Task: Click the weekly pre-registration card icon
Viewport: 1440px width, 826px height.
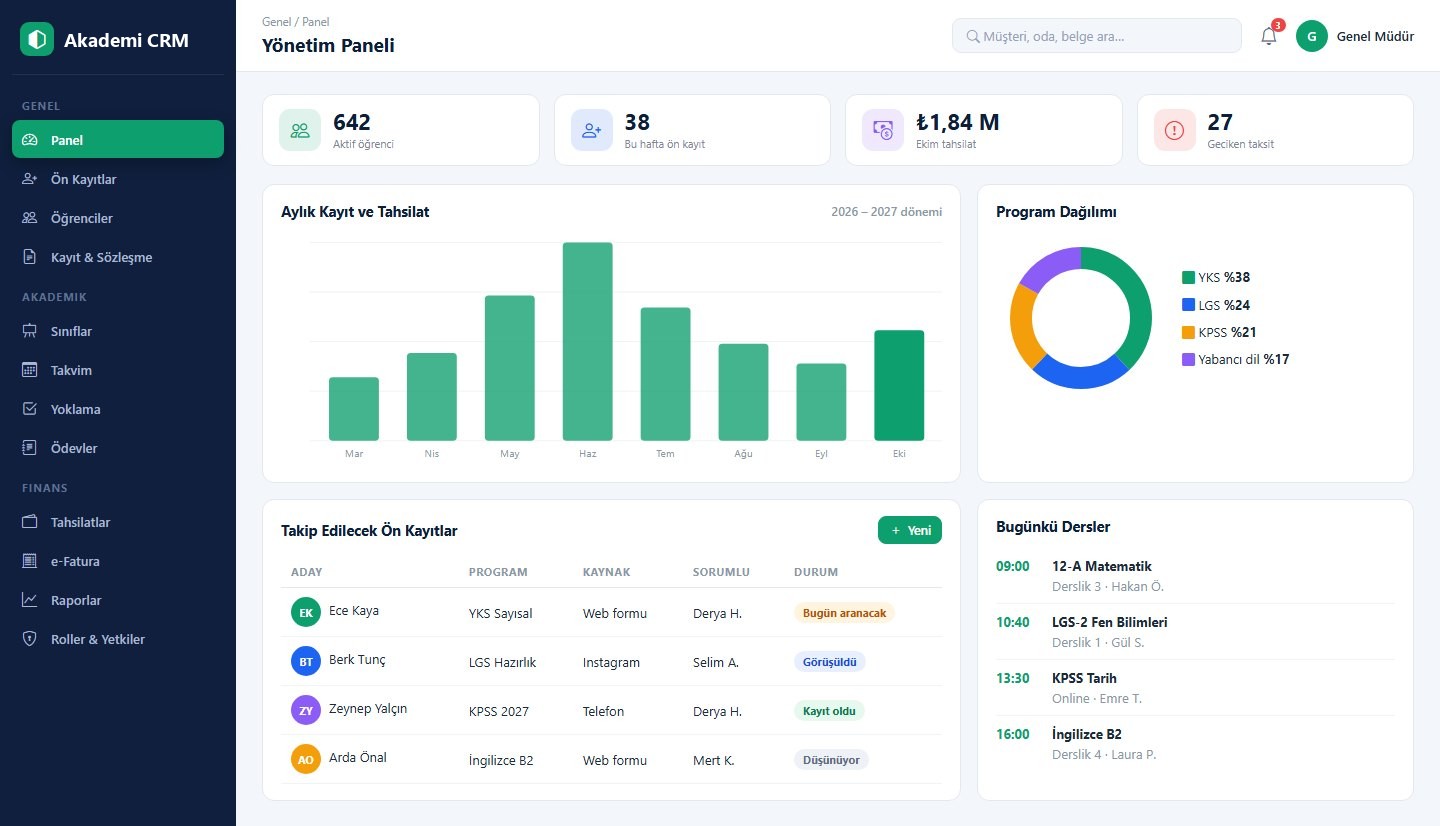Action: pyautogui.click(x=592, y=130)
